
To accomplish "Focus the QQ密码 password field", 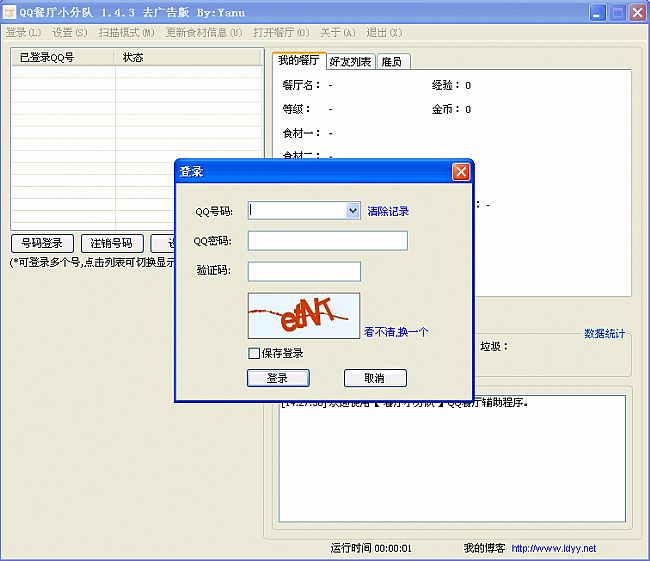I will [327, 241].
